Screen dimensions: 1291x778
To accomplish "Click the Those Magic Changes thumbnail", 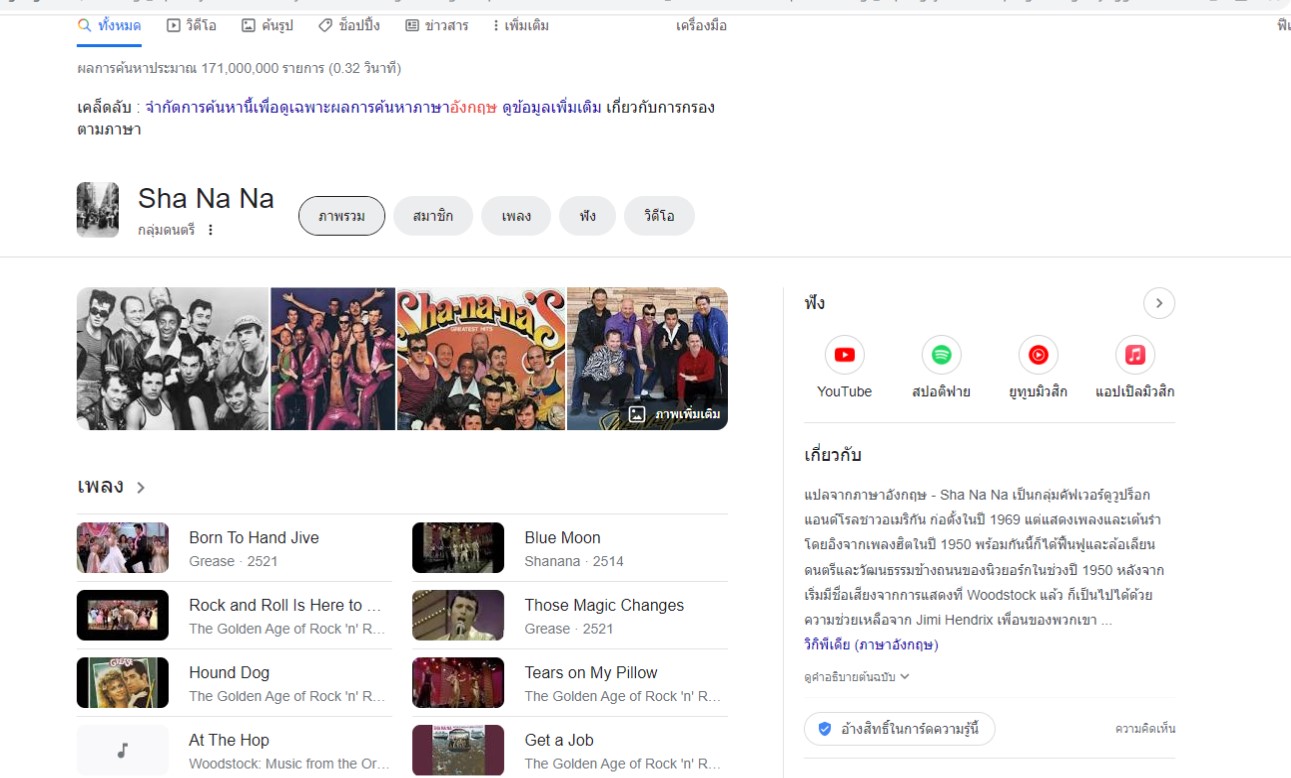I will click(458, 615).
